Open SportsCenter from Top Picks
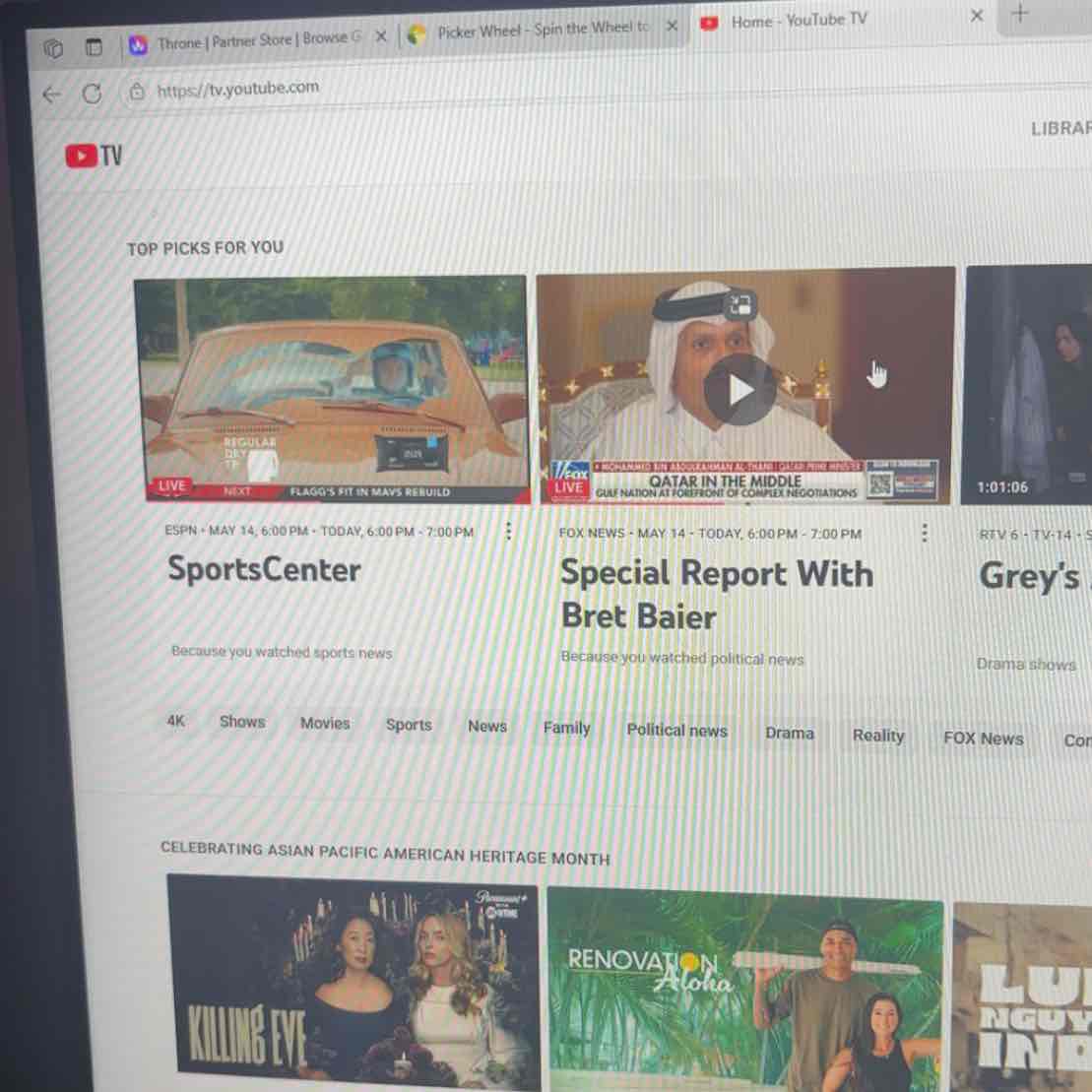Viewport: 1092px width, 1092px height. tap(331, 389)
